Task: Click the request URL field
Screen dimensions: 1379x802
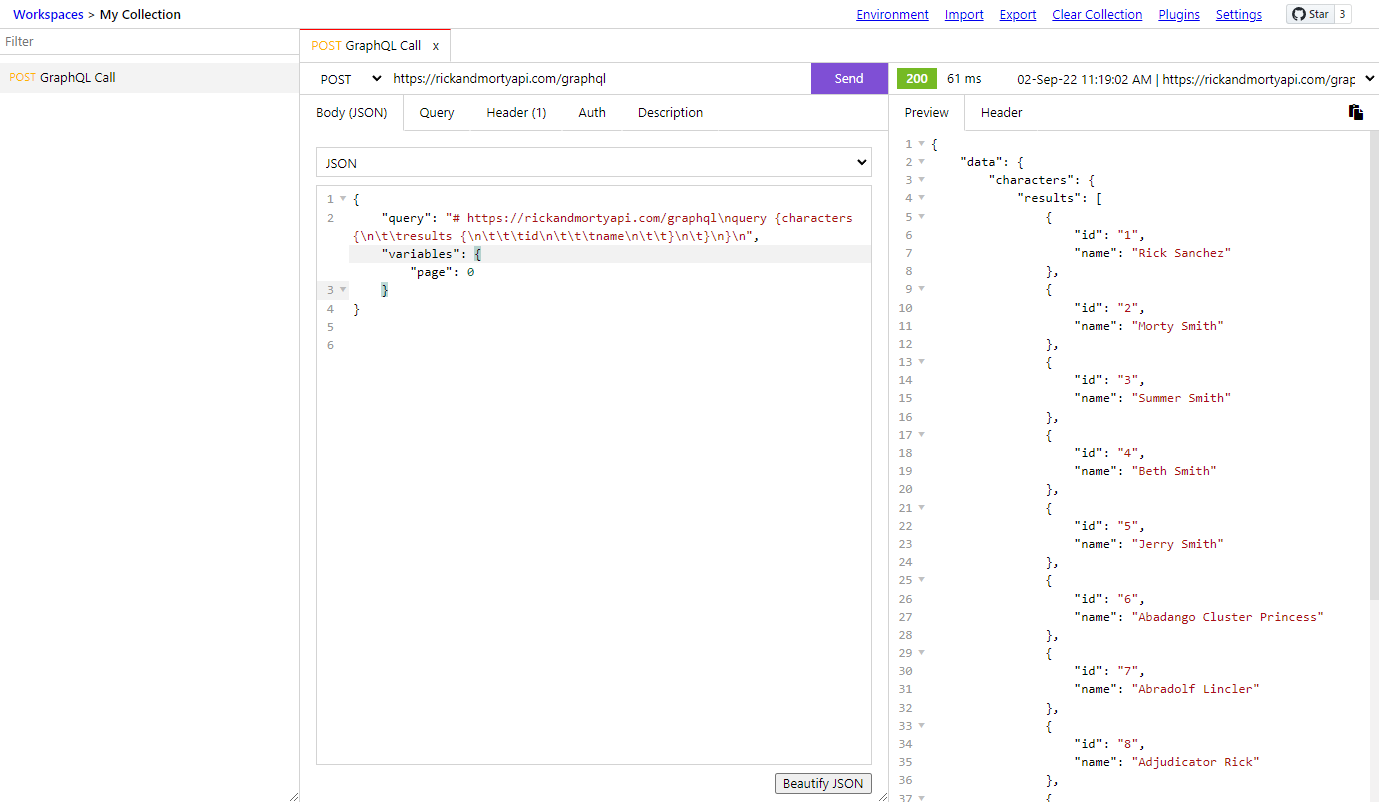Action: click(x=598, y=78)
